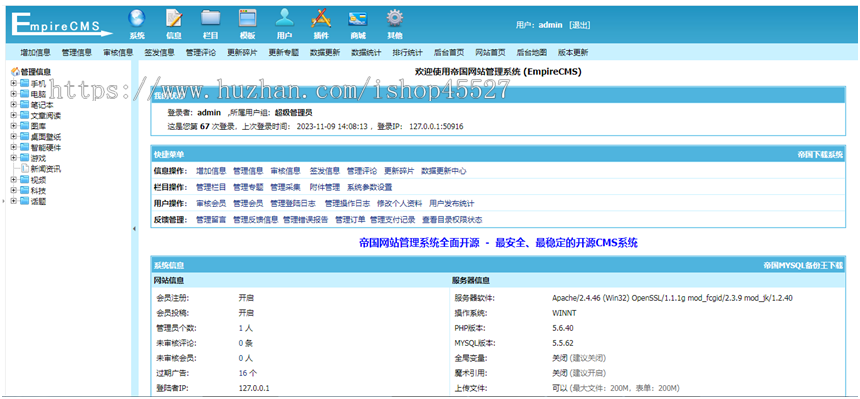Viewport: 860px width, 399px height.
Task: Open 管理错误报告 link
Action: (305, 220)
